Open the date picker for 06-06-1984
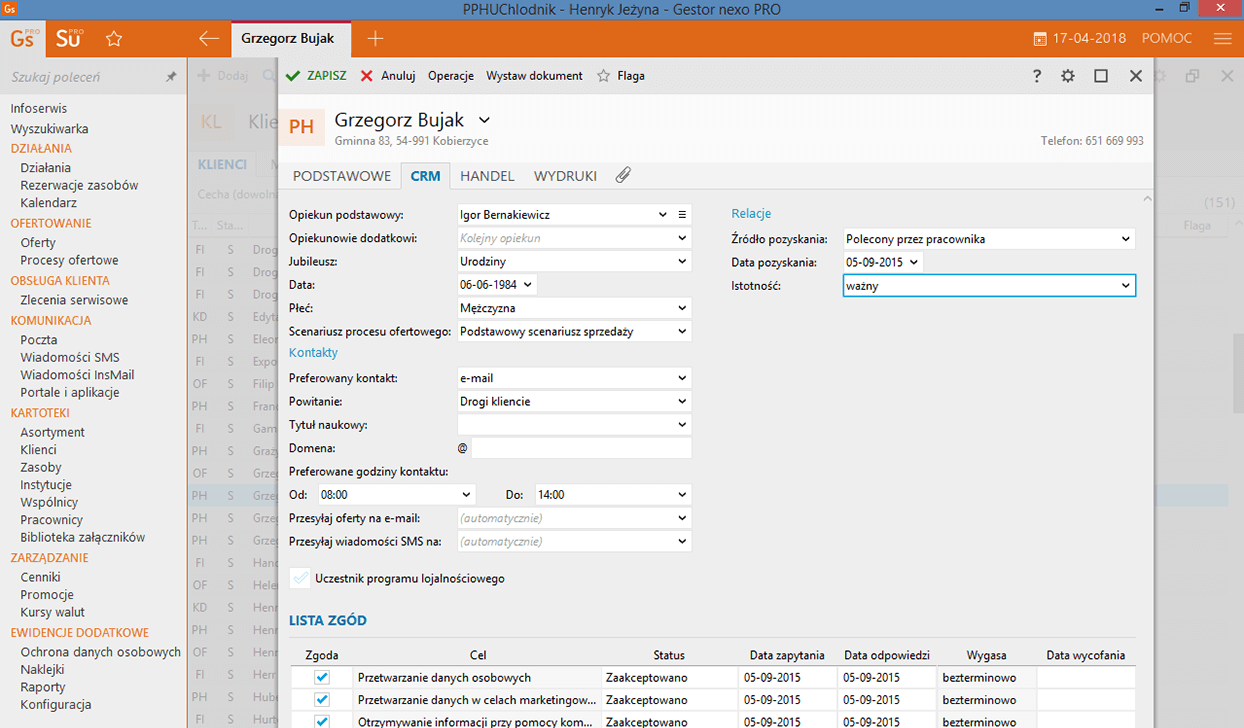This screenshot has height=728, width=1244. coord(528,285)
